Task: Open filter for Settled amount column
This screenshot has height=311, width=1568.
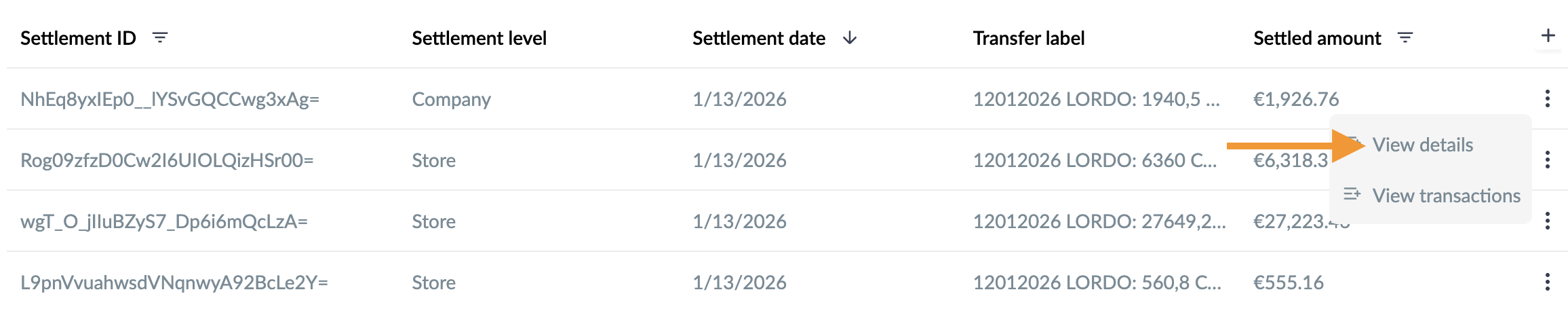Action: (1405, 38)
